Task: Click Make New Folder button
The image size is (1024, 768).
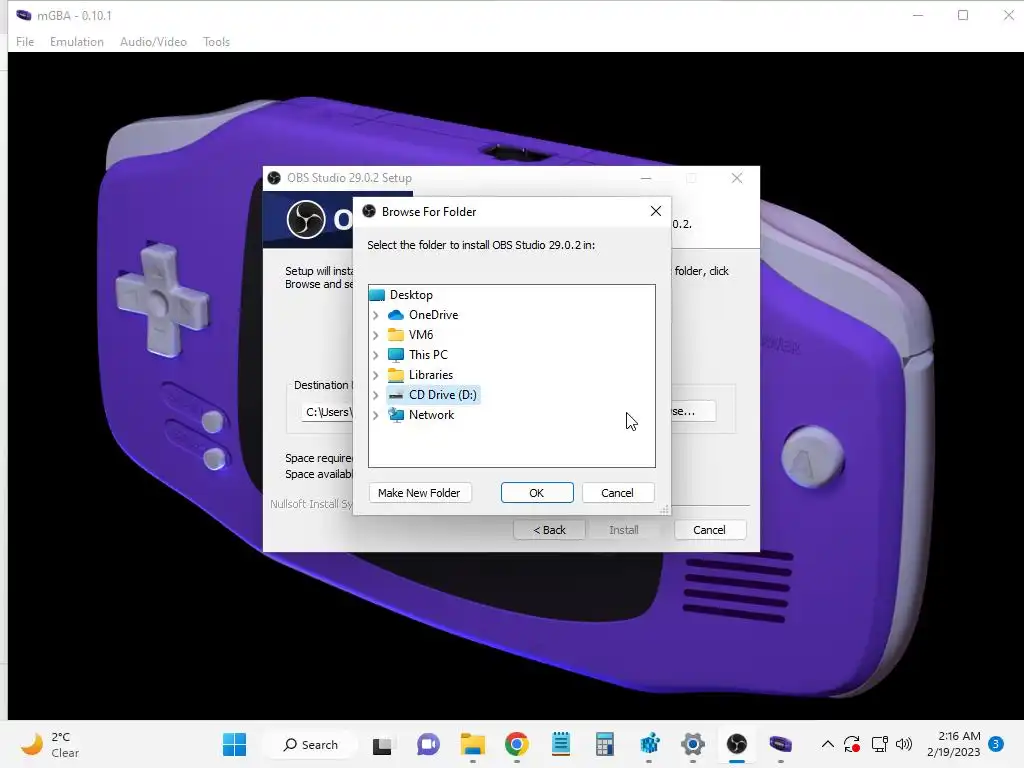Action: [x=419, y=493]
